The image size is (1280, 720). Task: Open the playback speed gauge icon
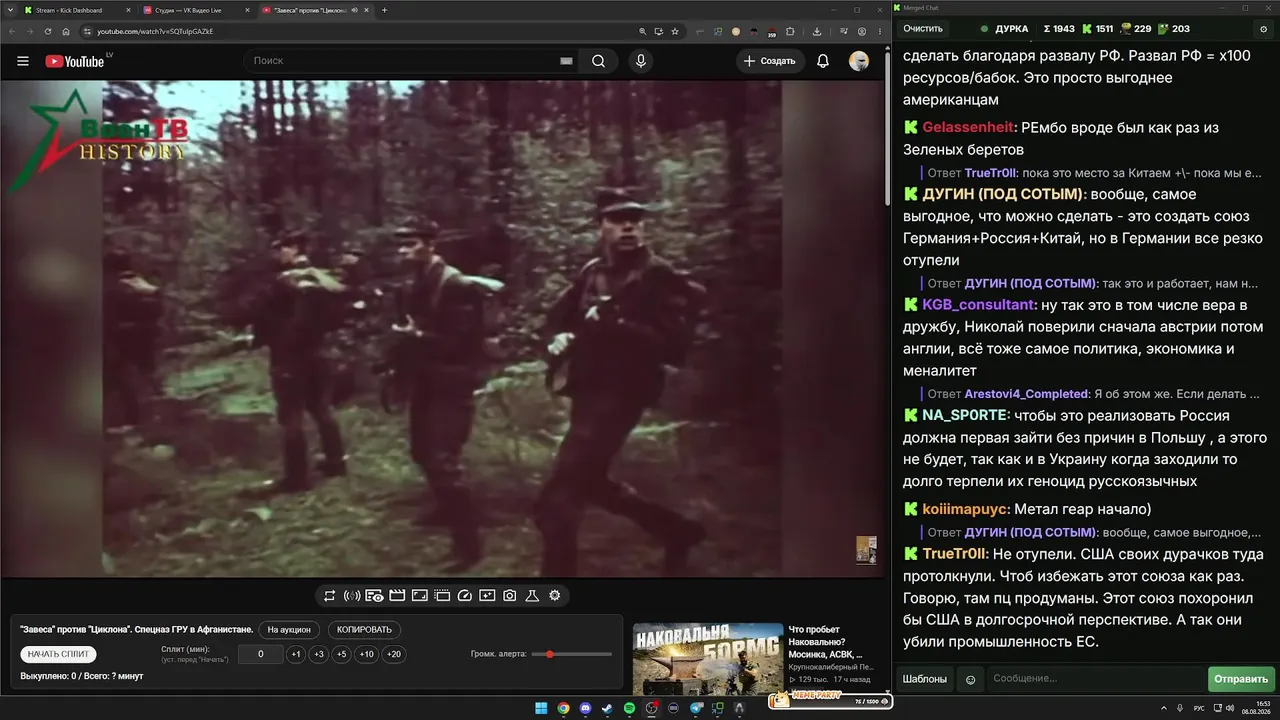click(464, 596)
